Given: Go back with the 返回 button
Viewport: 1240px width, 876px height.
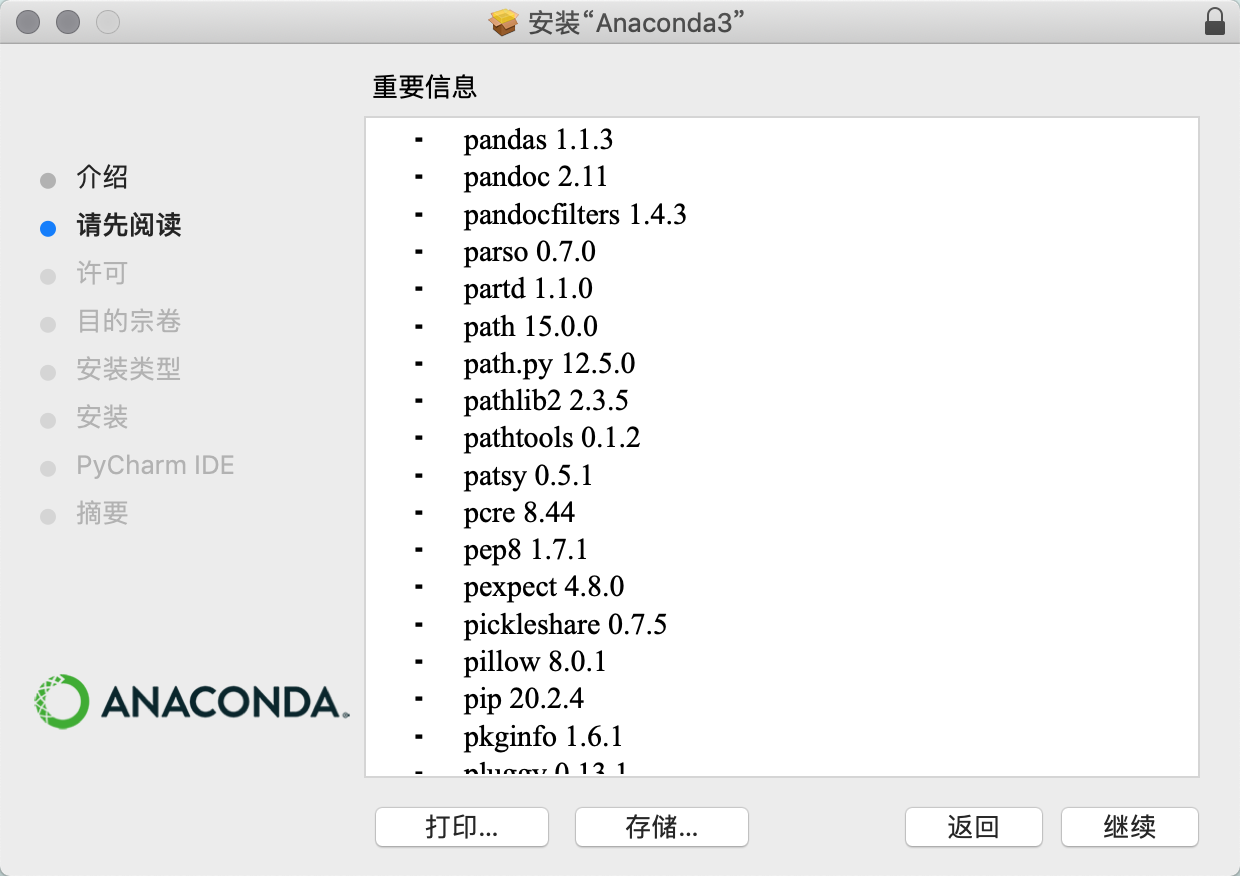Looking at the screenshot, I should tap(973, 827).
